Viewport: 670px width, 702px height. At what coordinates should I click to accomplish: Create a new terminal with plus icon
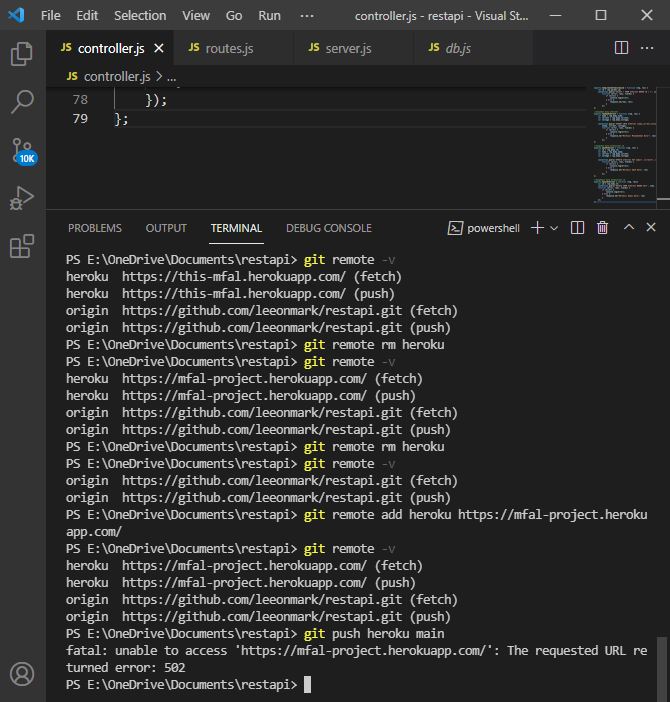538,228
